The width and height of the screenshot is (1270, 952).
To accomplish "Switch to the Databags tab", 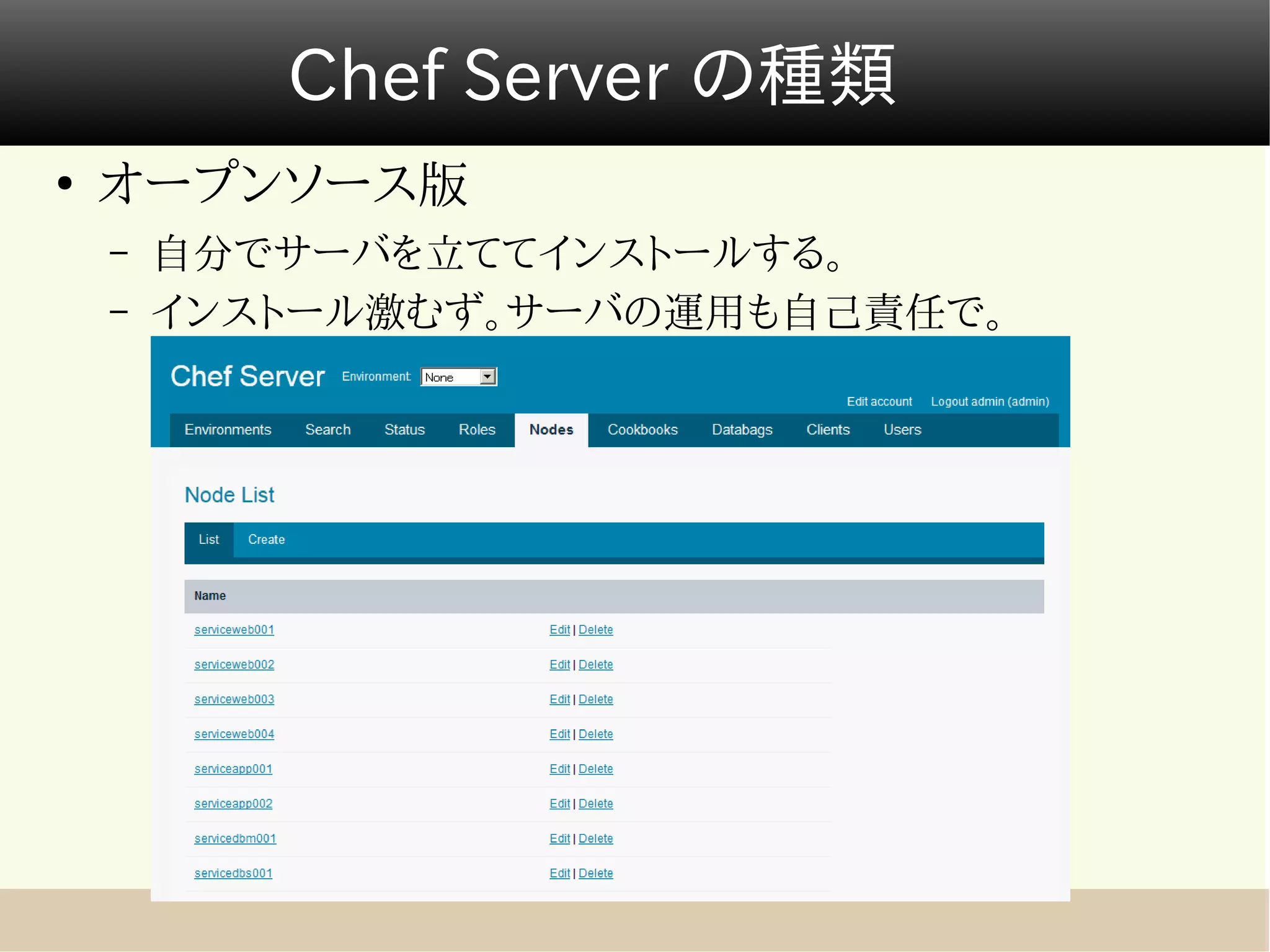I will click(x=742, y=430).
